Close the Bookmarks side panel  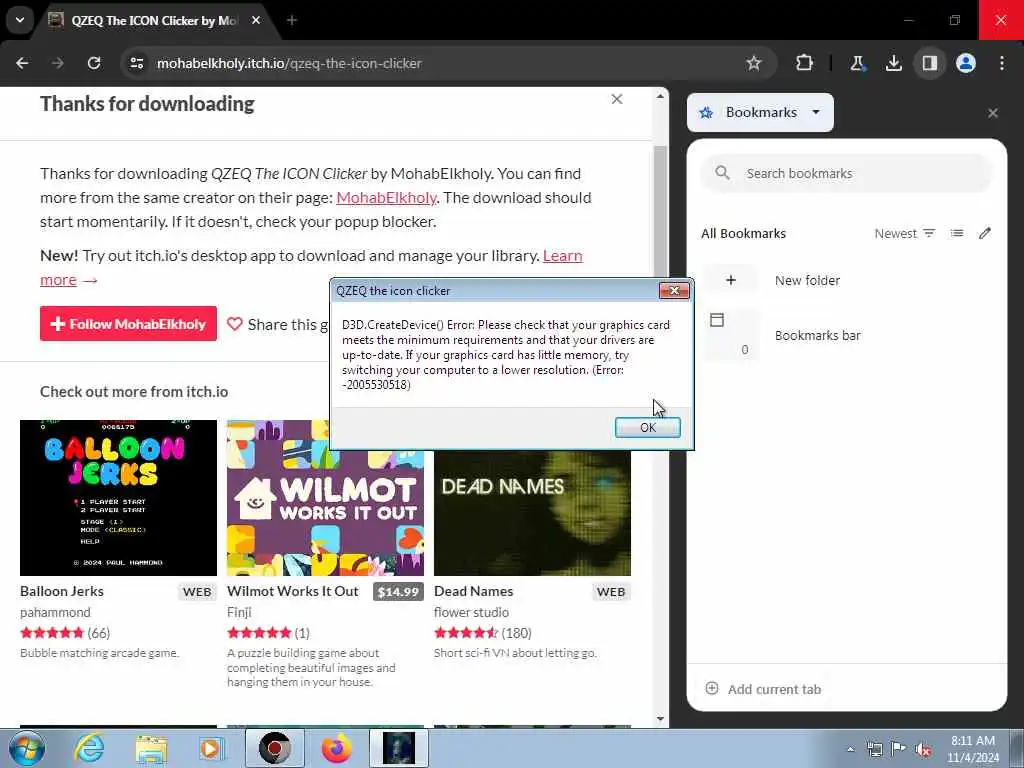click(x=993, y=113)
